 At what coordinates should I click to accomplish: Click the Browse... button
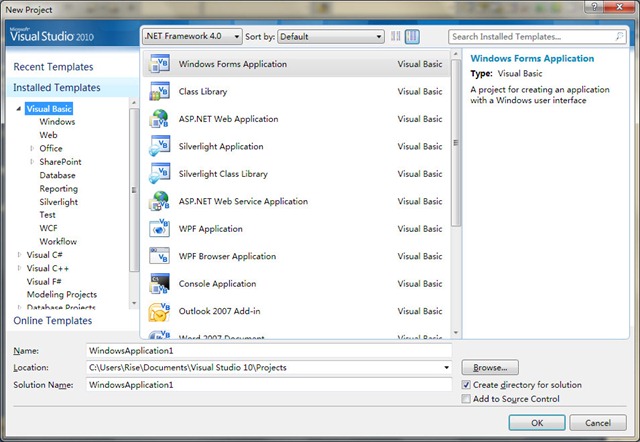[x=490, y=367]
